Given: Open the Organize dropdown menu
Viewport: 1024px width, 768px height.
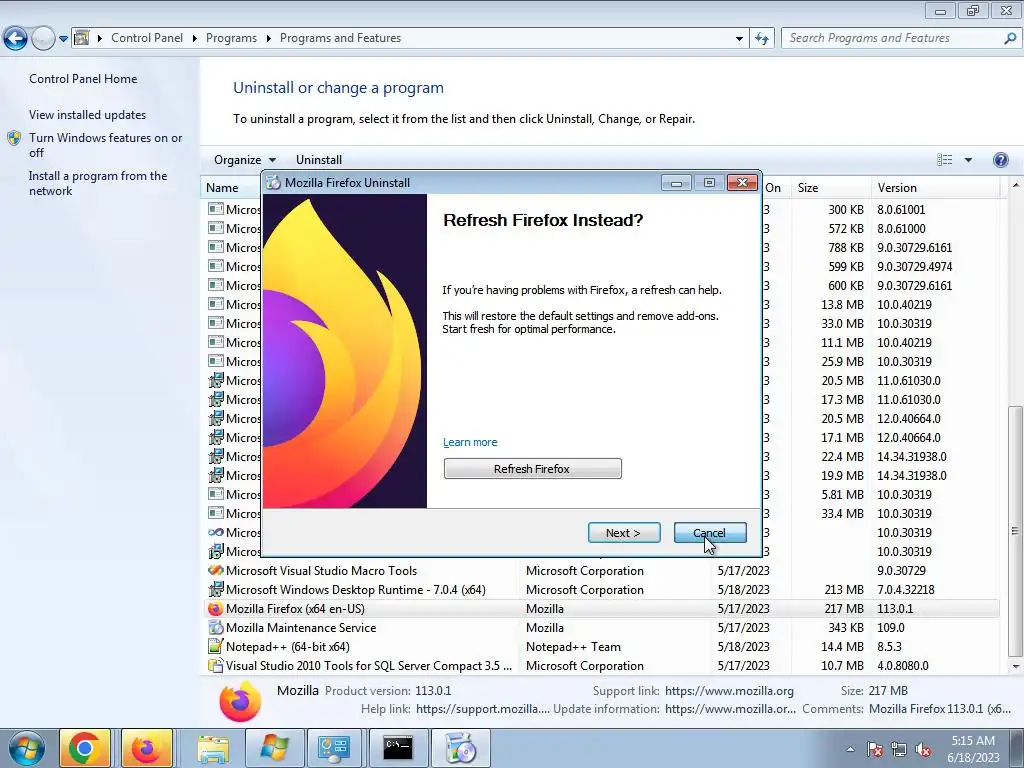Looking at the screenshot, I should 245,160.
